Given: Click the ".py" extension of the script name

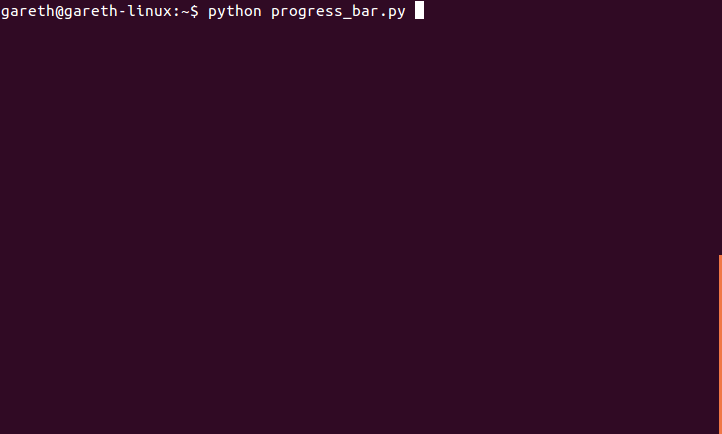Looking at the screenshot, I should pos(392,12).
